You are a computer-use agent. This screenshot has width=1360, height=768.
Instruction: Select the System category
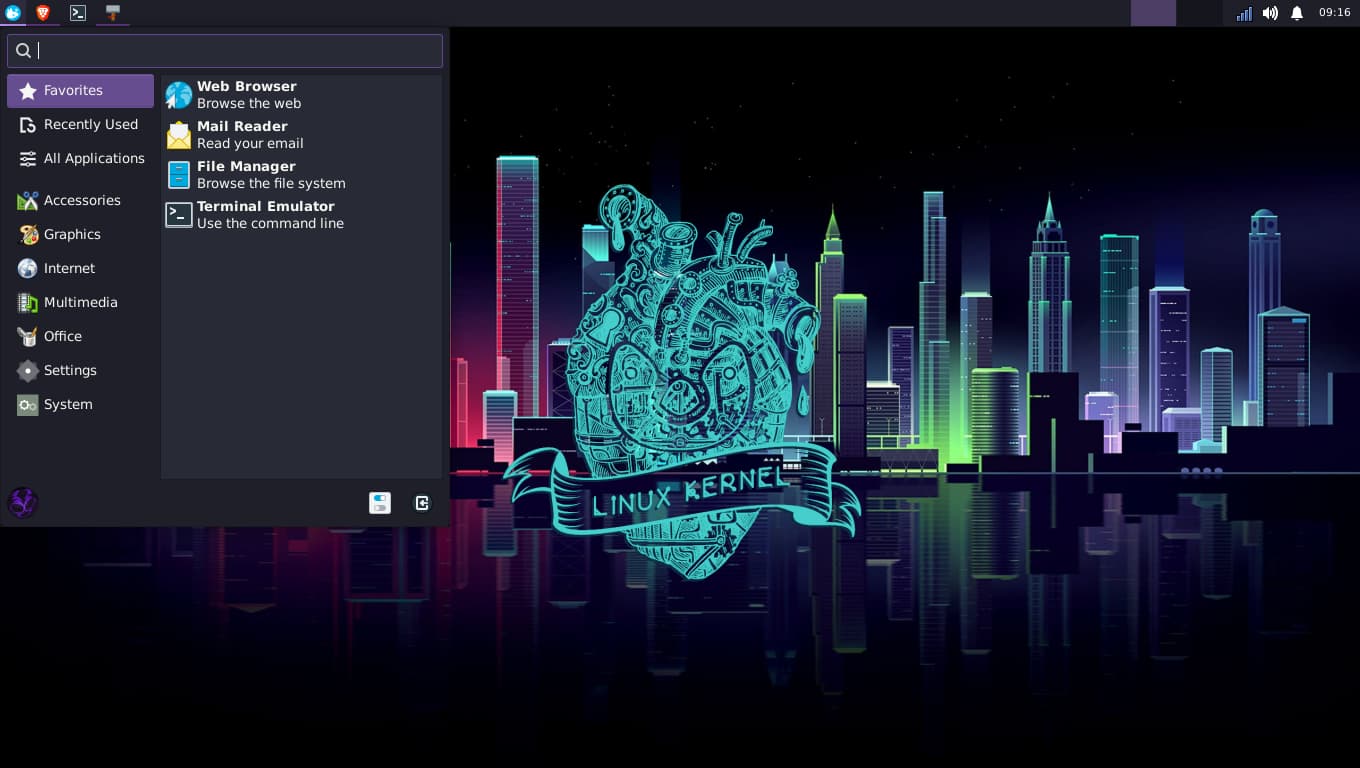click(80, 405)
